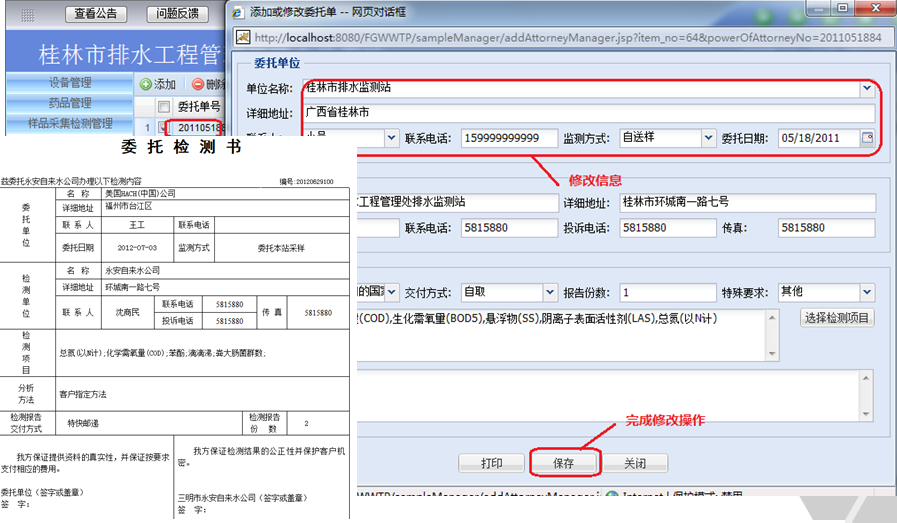Click the down arrow of the lower text area scrollbar
This screenshot has width=897, height=523.
coord(866,414)
